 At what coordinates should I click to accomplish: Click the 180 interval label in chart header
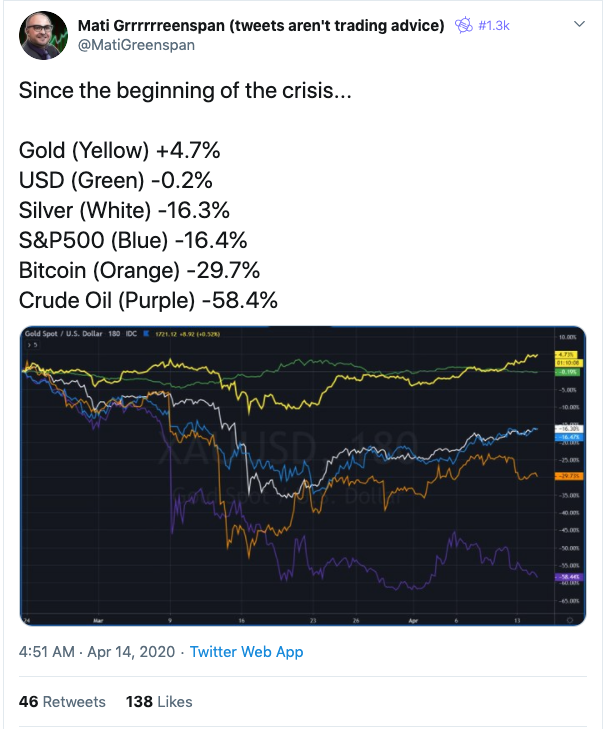tap(114, 333)
